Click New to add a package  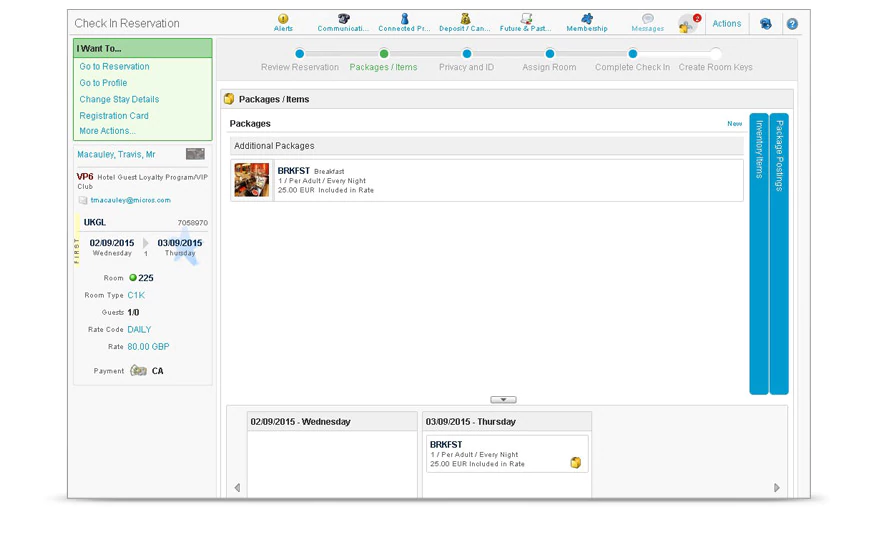(735, 124)
